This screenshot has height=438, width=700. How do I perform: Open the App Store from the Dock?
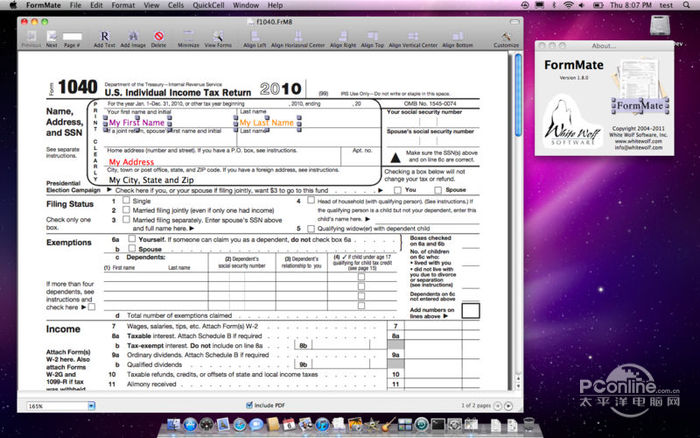tap(190, 424)
